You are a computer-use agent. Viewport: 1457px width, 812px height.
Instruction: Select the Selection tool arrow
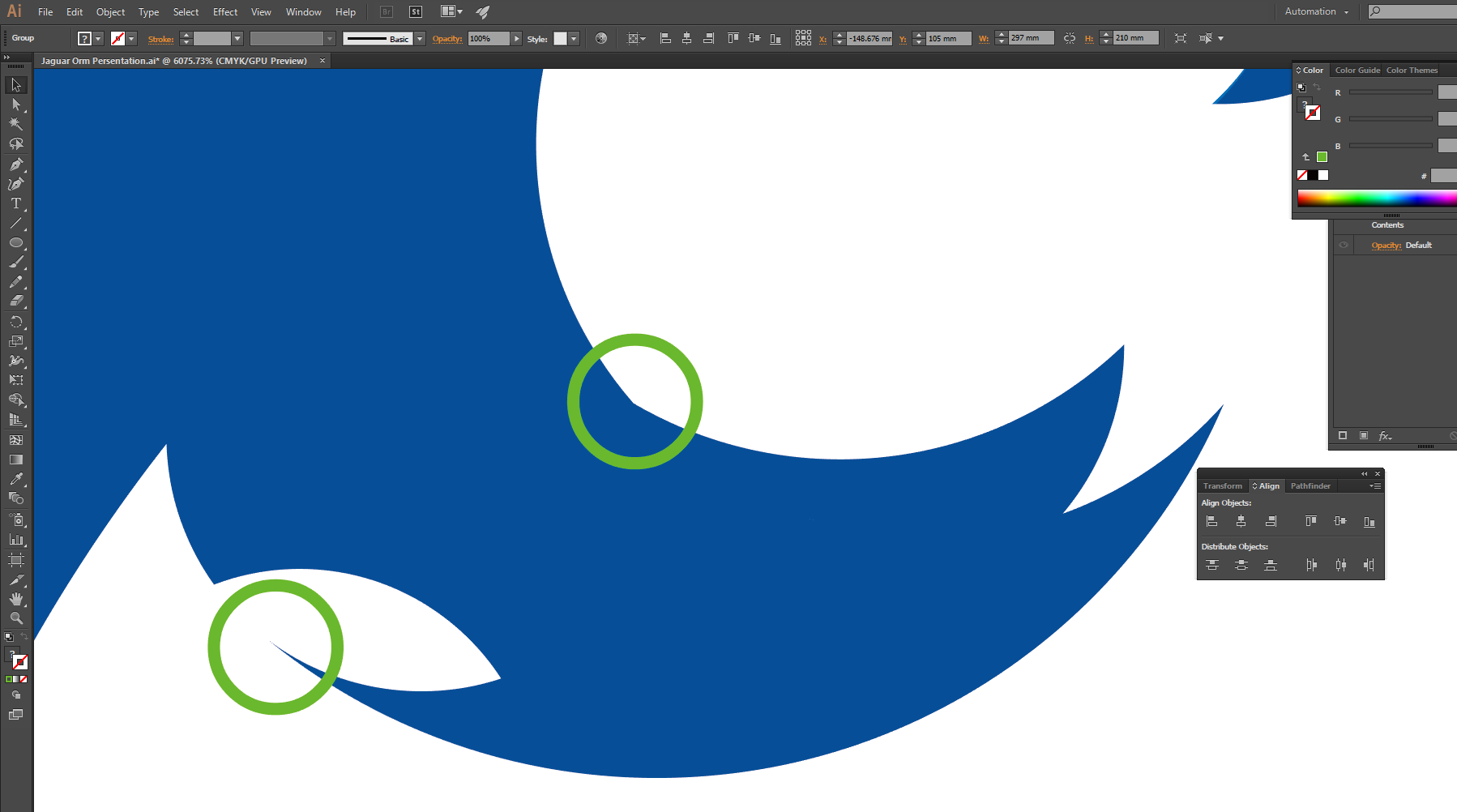click(x=16, y=85)
